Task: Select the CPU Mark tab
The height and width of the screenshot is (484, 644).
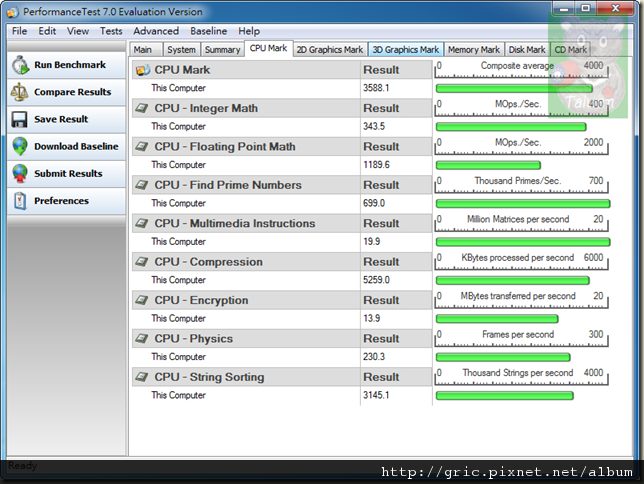Action: click(269, 48)
